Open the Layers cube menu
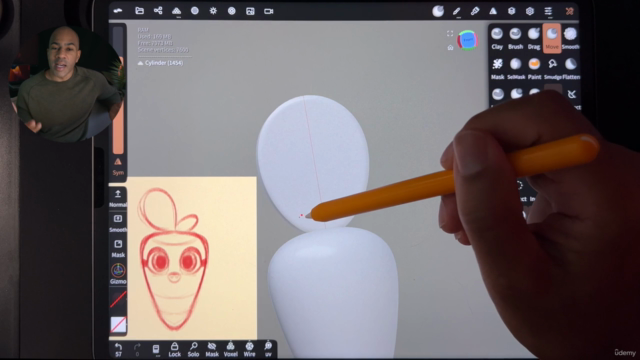Image resolution: width=640 pixels, height=360 pixels. click(x=511, y=11)
